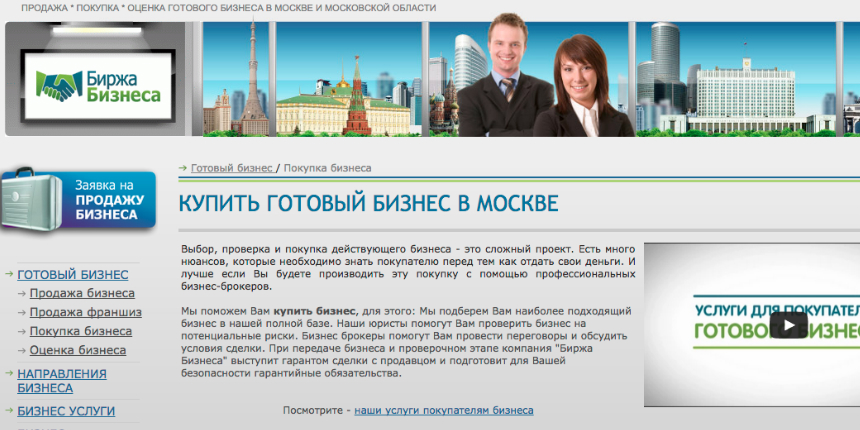
Task: Open the Заявка на продажу бизнеса banner
Action: pyautogui.click(x=78, y=200)
